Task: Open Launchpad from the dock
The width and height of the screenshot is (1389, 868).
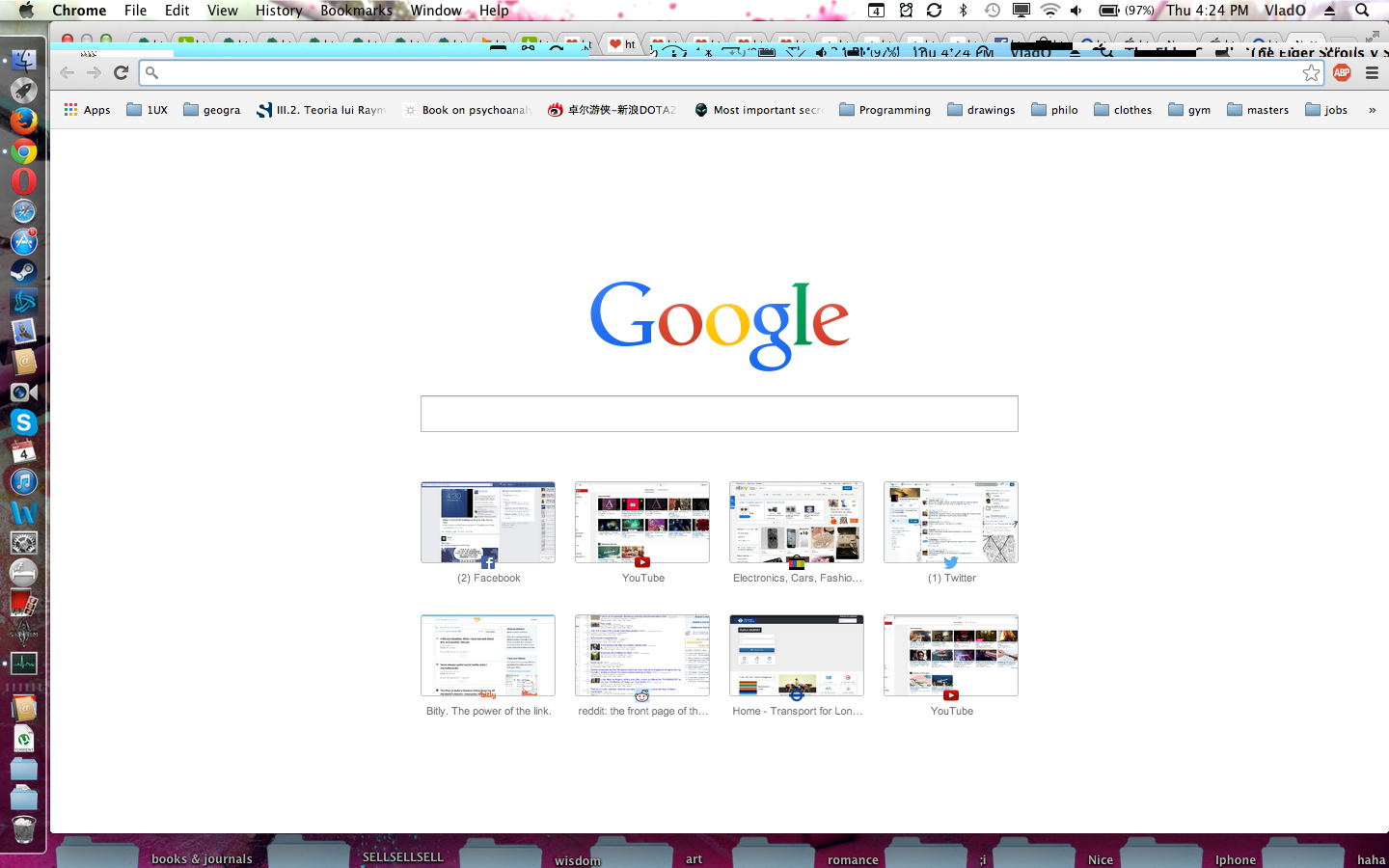Action: [23, 90]
